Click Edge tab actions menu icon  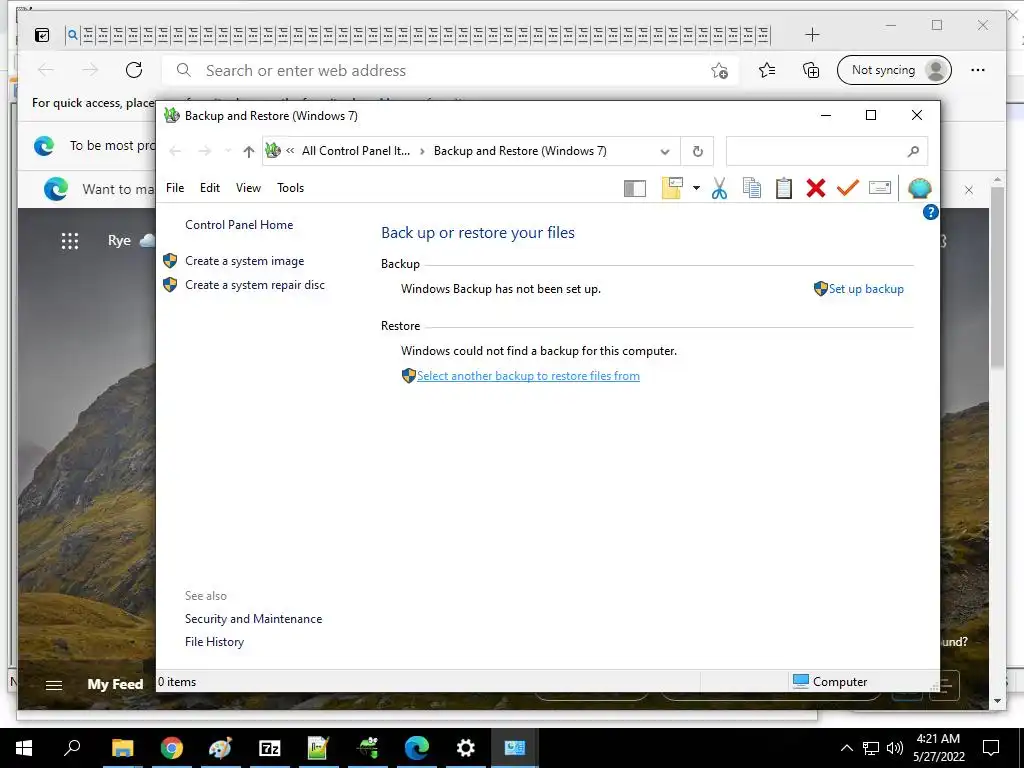click(42, 35)
